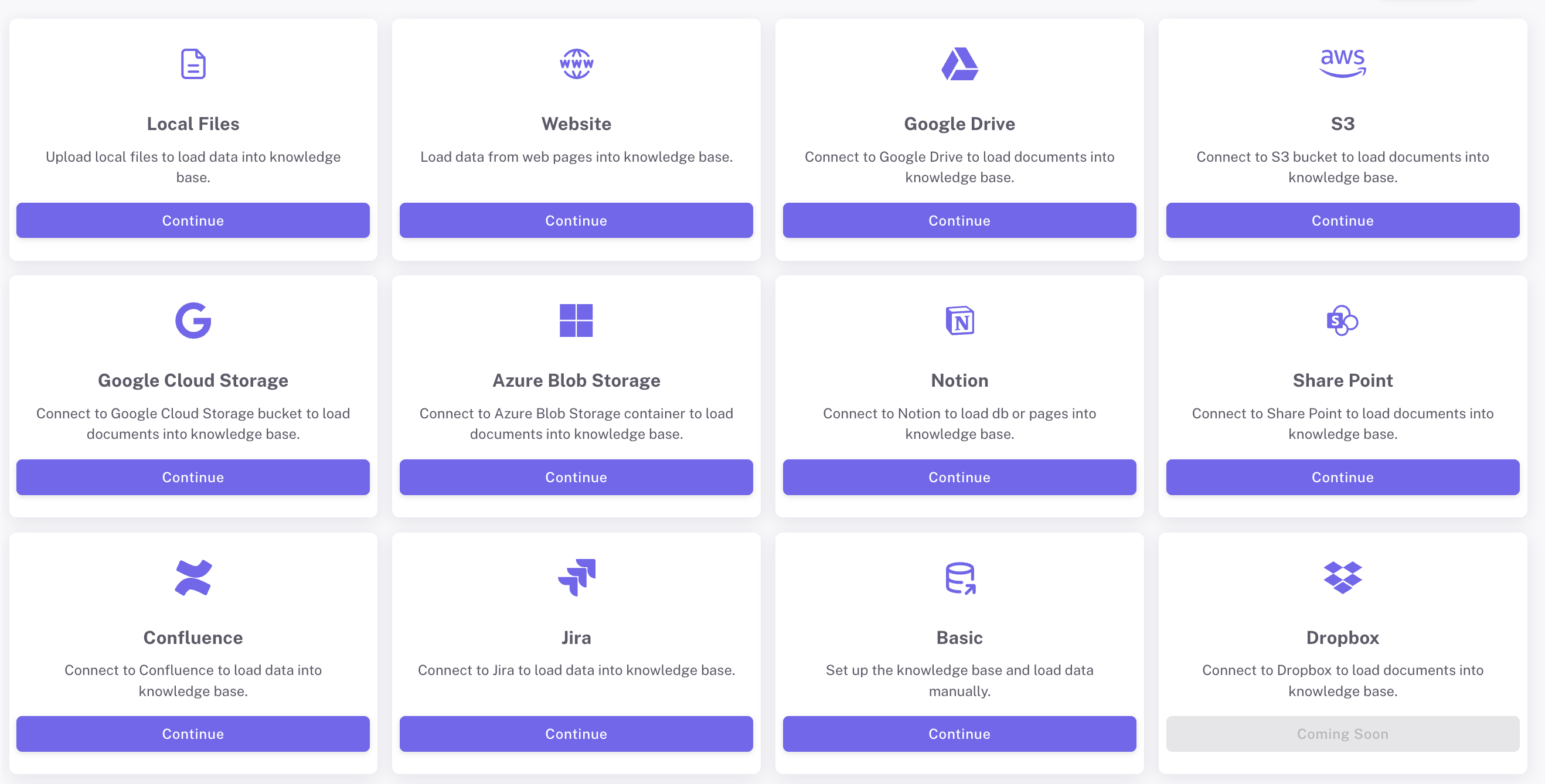Click the Dropbox logo icon
1545x784 pixels.
[1342, 577]
